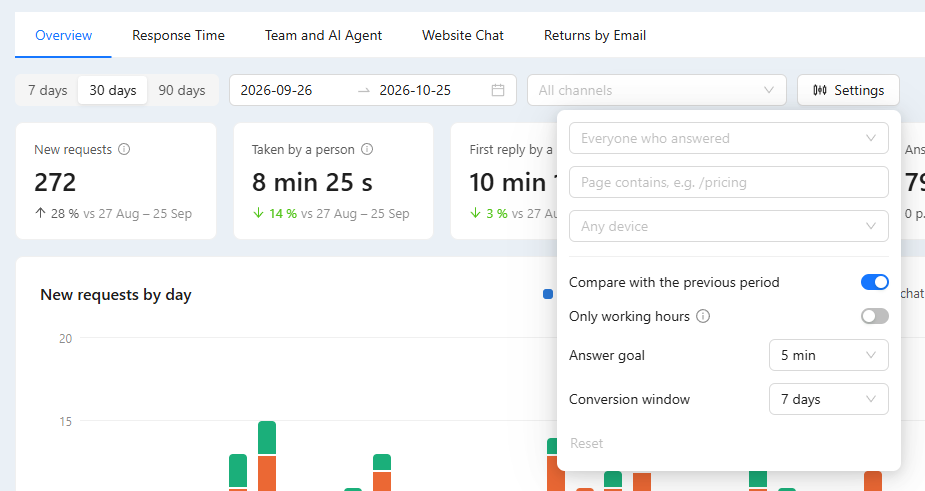Select the 7 days range
Image resolution: width=925 pixels, height=491 pixels.
47,90
